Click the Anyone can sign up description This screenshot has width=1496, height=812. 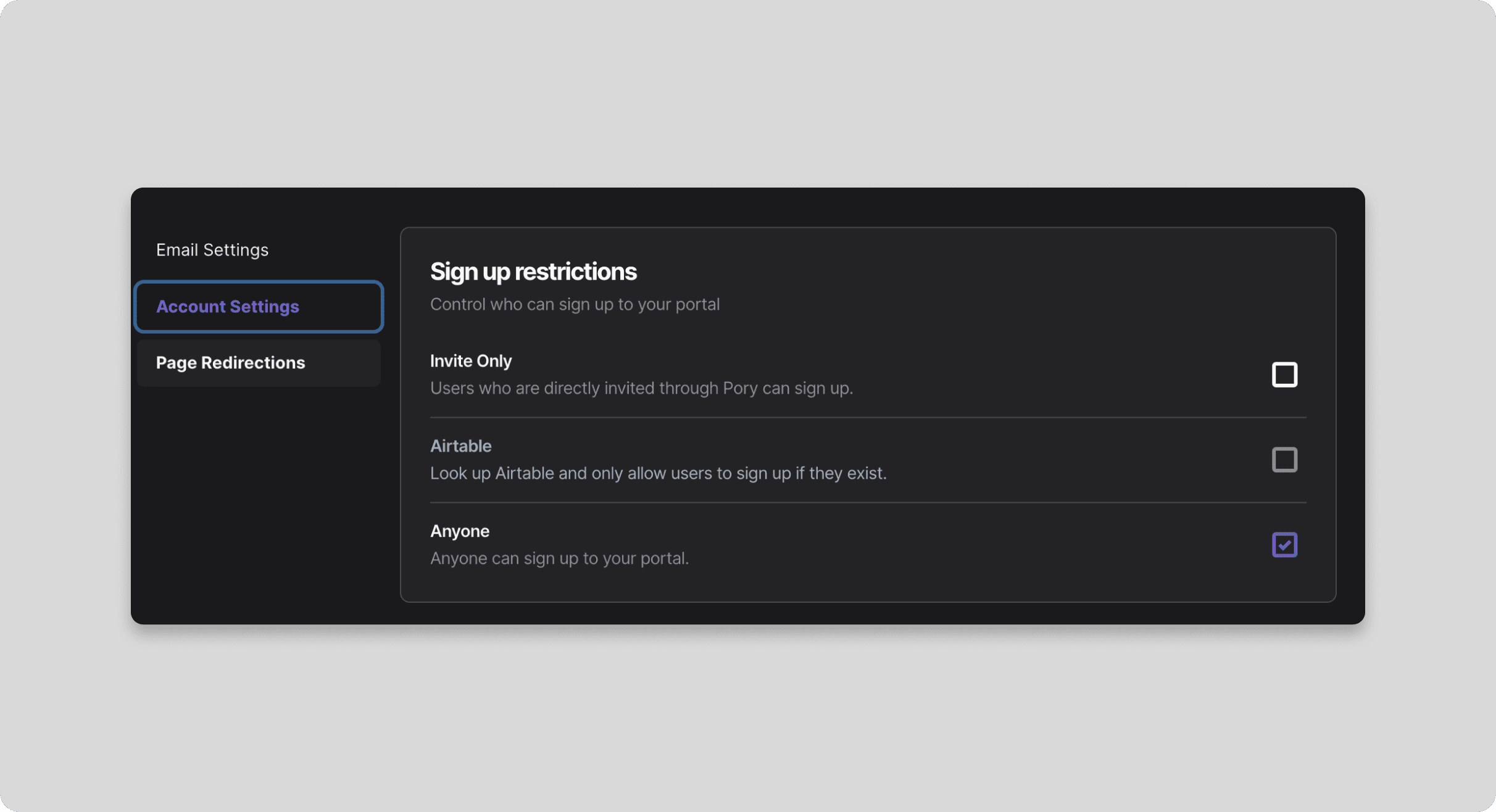[559, 558]
